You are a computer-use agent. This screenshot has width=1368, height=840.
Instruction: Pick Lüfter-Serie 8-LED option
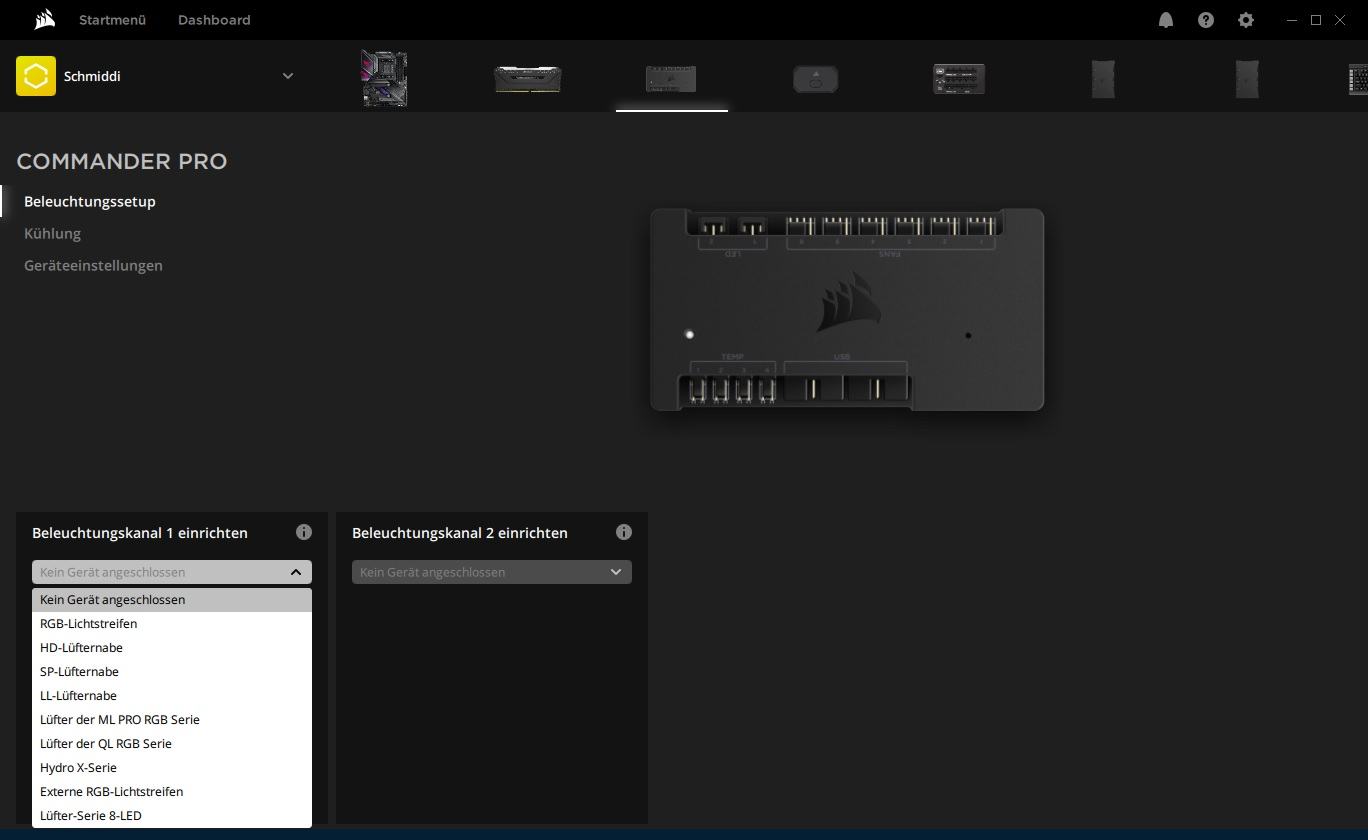pyautogui.click(x=172, y=816)
